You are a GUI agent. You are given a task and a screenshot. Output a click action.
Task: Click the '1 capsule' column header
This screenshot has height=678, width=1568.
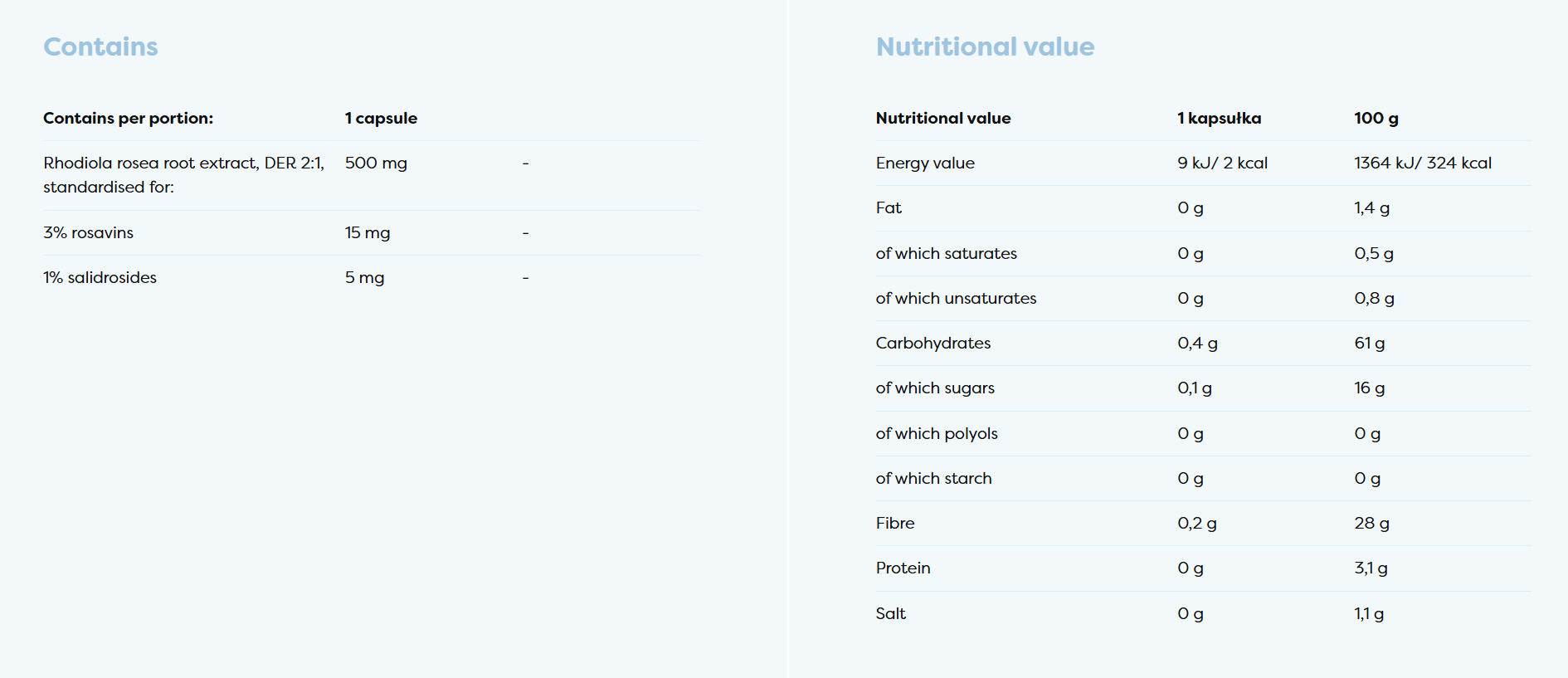point(381,119)
